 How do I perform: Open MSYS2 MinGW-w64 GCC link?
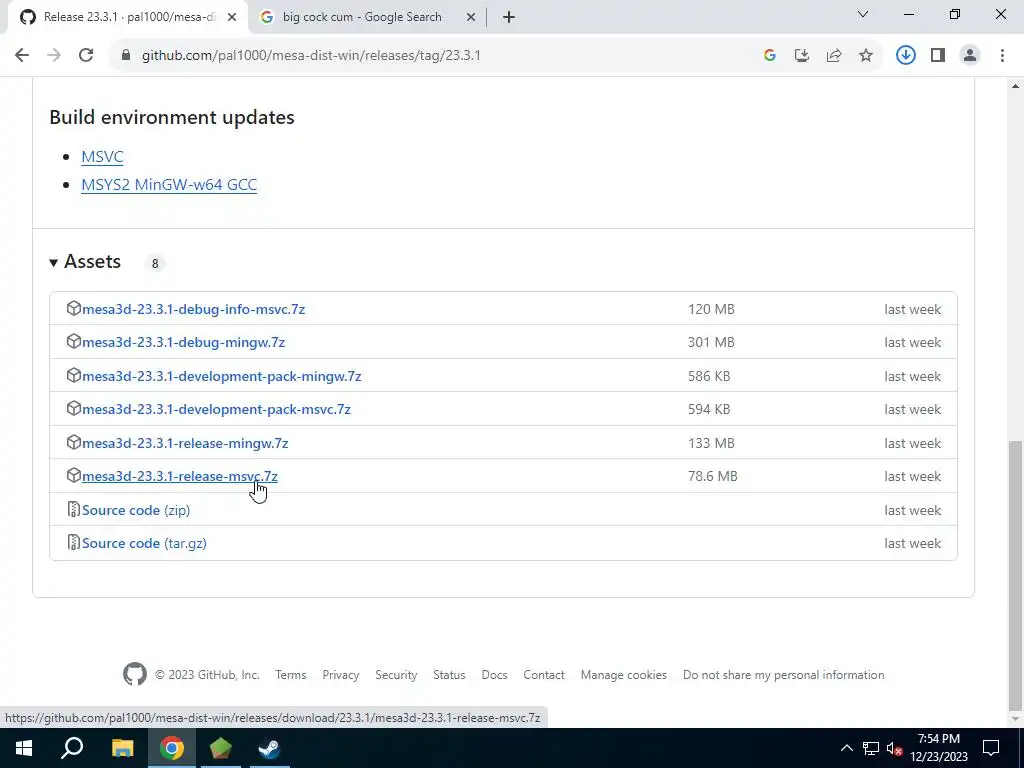pyautogui.click(x=169, y=185)
